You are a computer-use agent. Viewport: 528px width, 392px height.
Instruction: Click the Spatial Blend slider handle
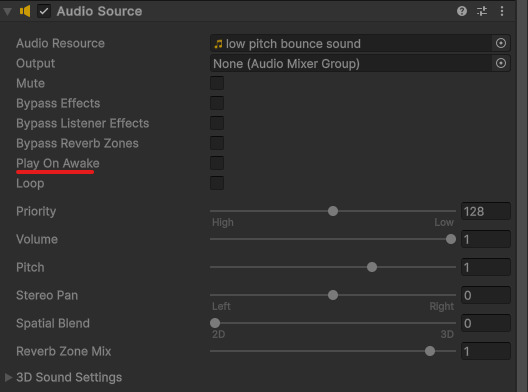pos(215,323)
